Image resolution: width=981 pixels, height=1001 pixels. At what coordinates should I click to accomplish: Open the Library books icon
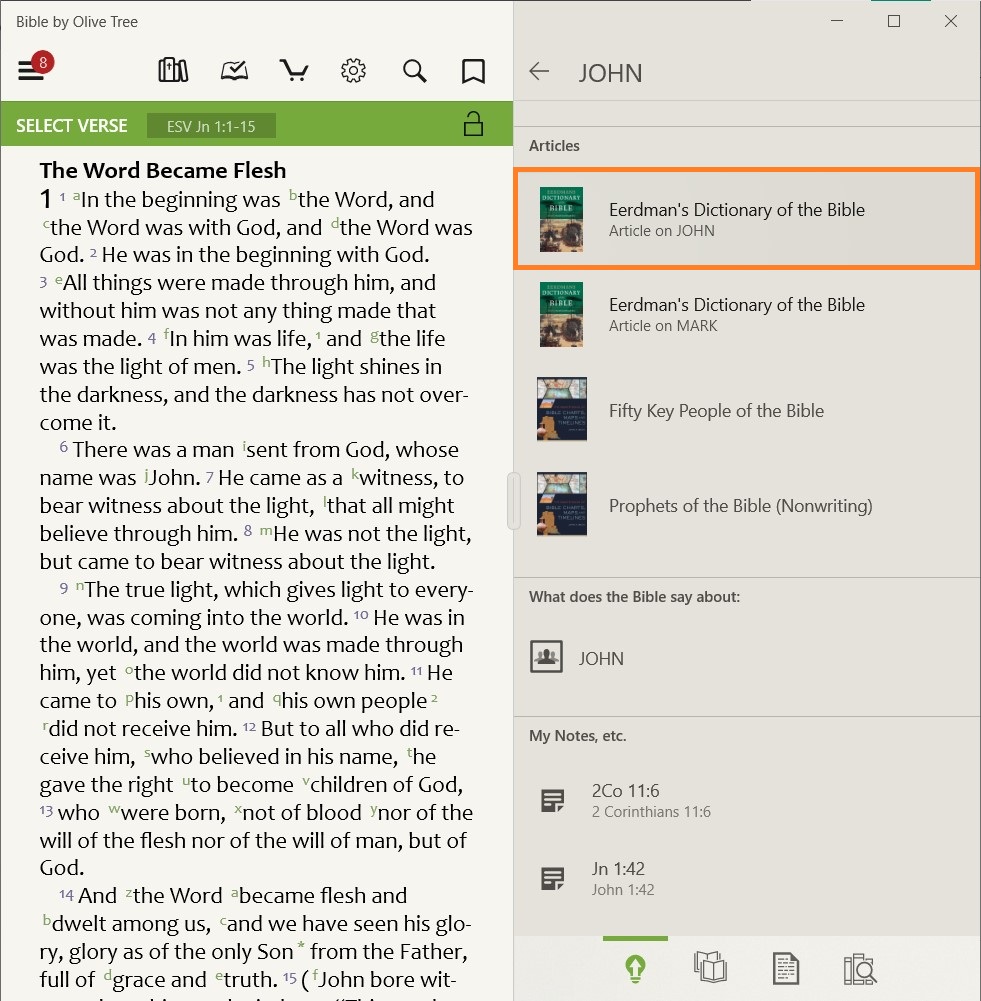pos(173,70)
